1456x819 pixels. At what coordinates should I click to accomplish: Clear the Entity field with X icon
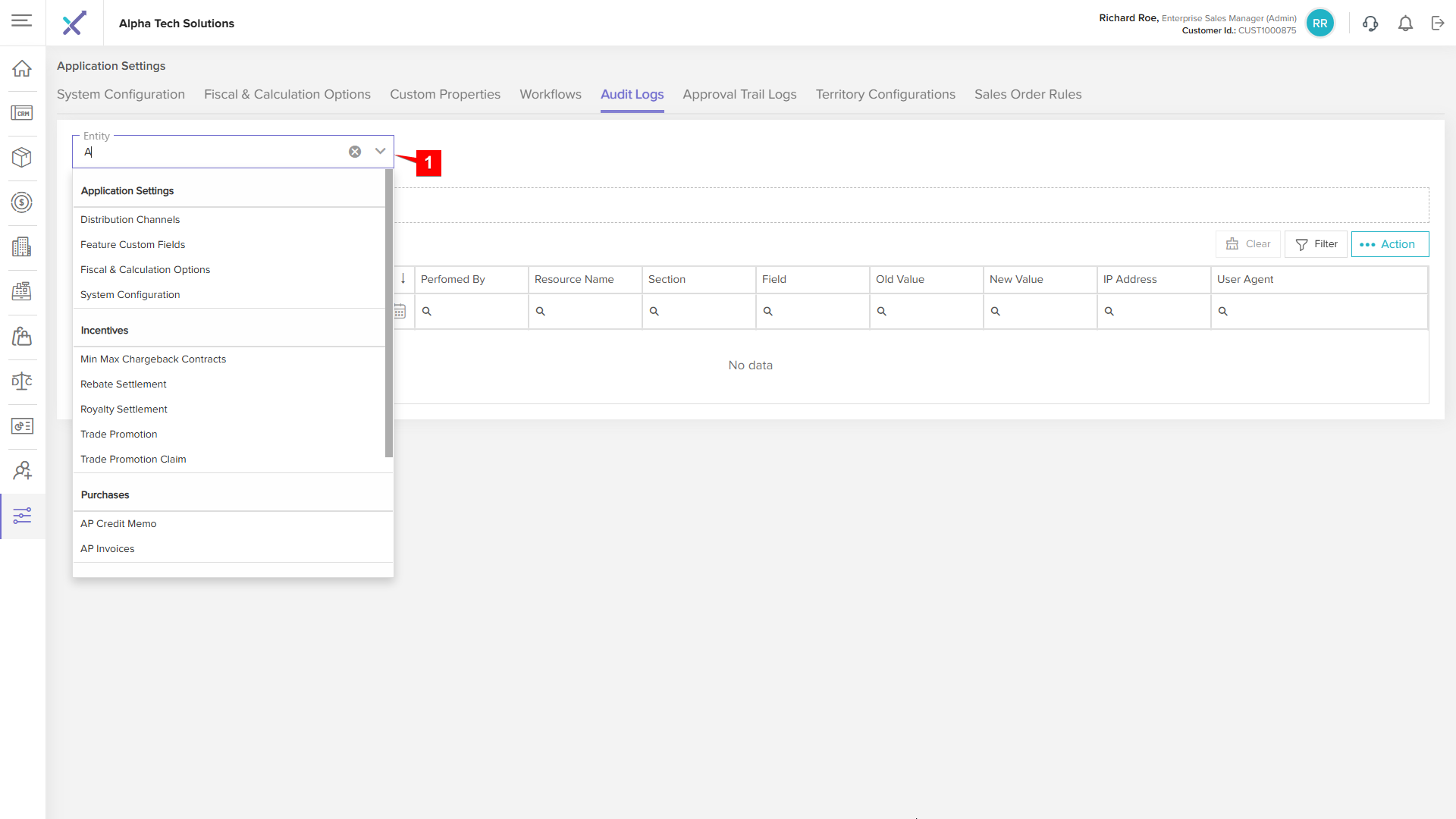(355, 152)
